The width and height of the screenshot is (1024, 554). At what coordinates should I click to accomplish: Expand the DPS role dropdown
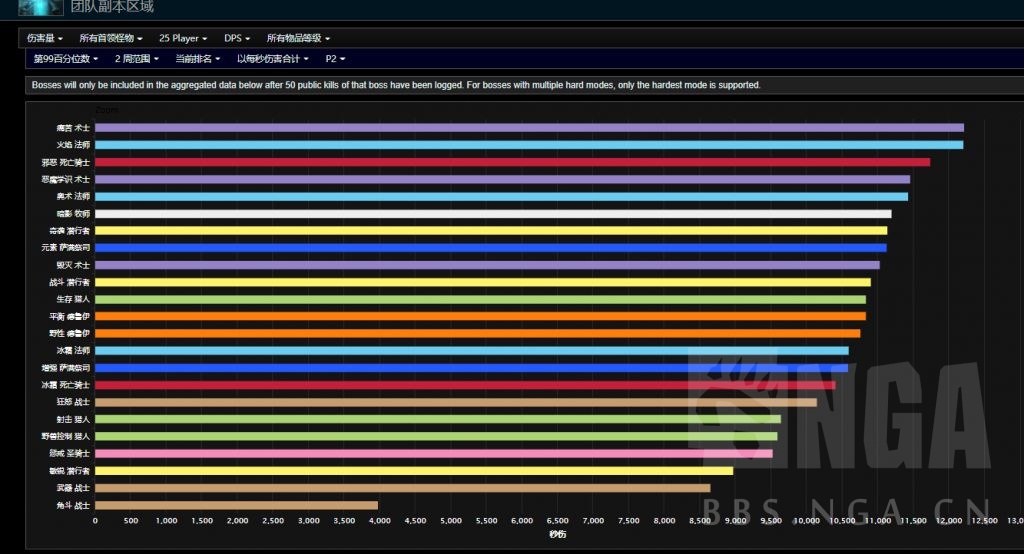click(236, 39)
